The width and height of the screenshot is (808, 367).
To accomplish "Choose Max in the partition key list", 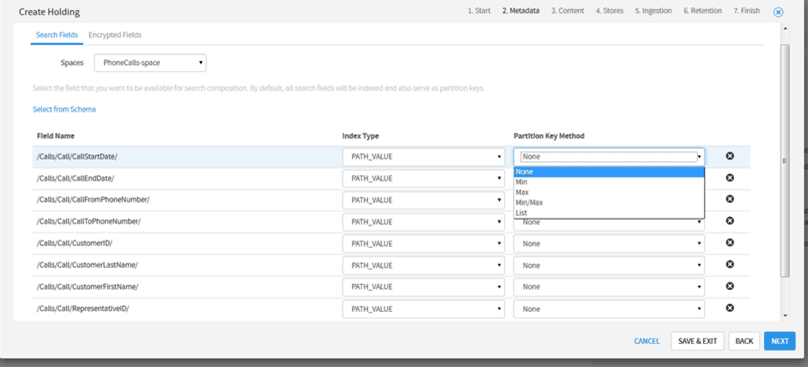I will coord(609,192).
